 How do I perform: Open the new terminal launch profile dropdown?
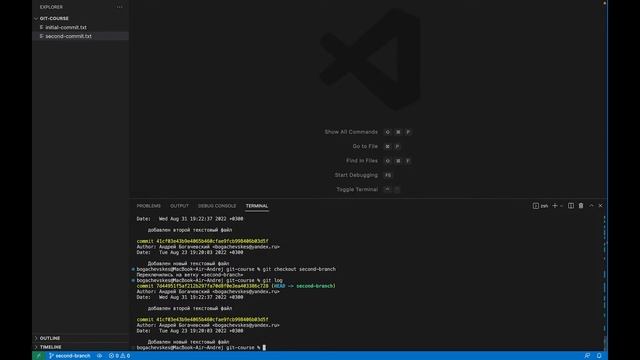pos(561,206)
